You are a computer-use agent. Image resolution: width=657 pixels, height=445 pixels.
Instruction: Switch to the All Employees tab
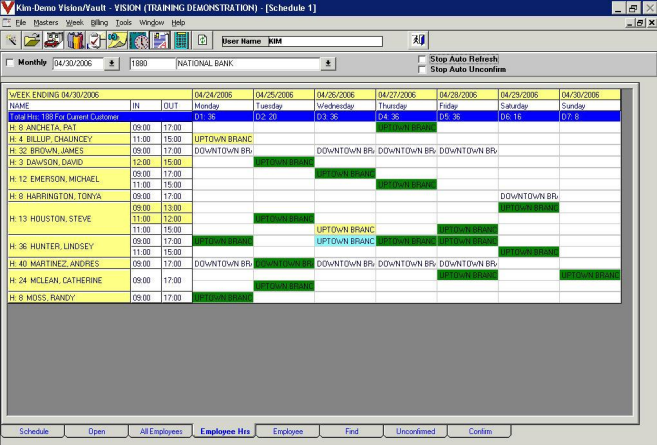click(161, 431)
